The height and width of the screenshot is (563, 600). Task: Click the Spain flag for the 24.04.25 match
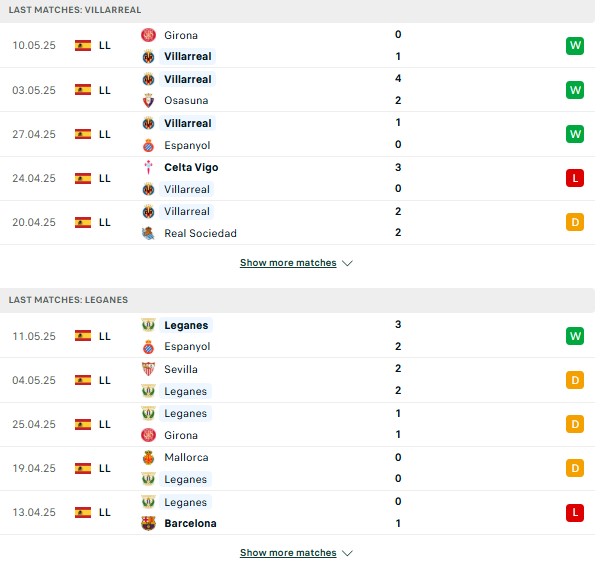pos(83,178)
